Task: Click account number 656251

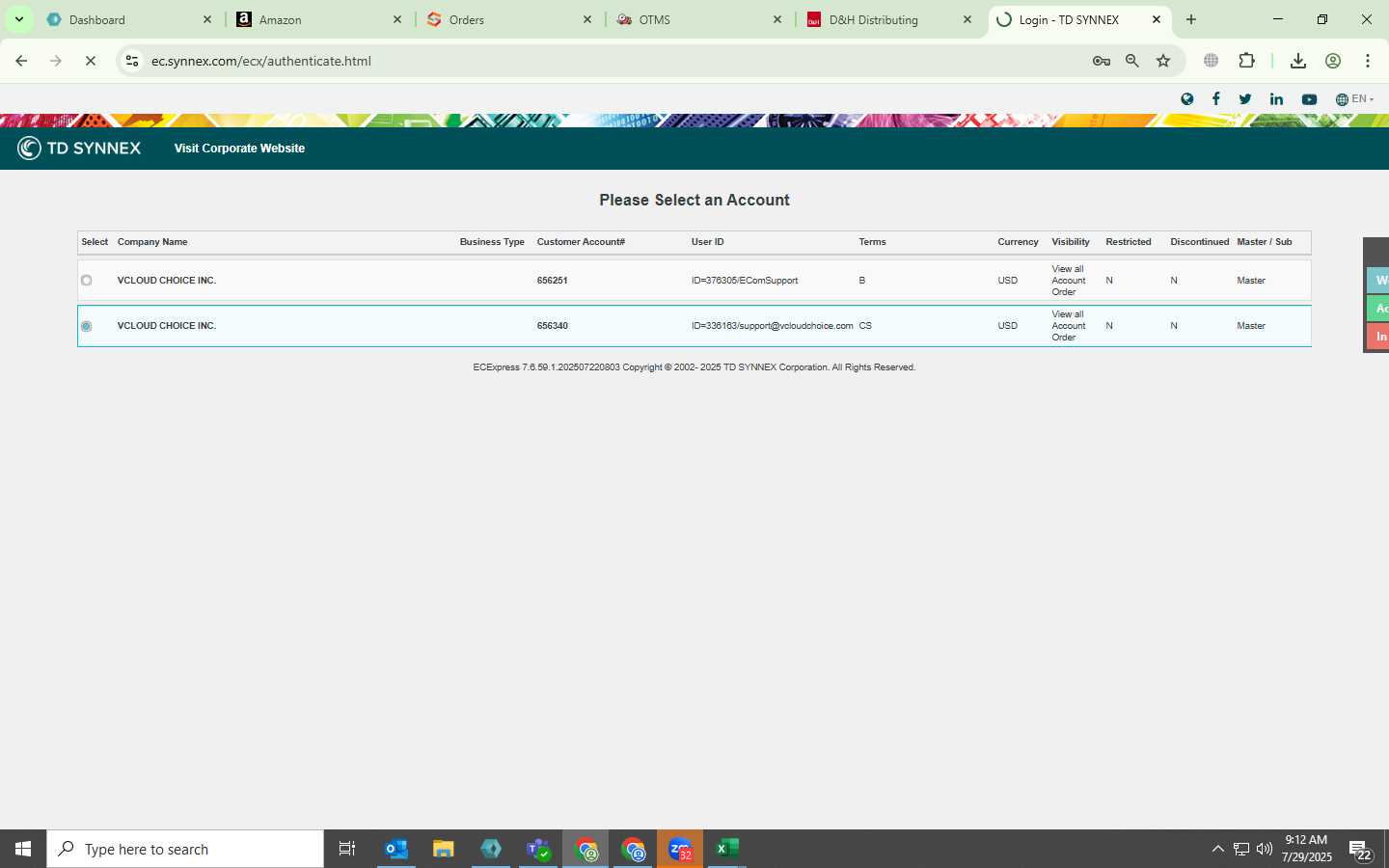Action: (x=552, y=281)
